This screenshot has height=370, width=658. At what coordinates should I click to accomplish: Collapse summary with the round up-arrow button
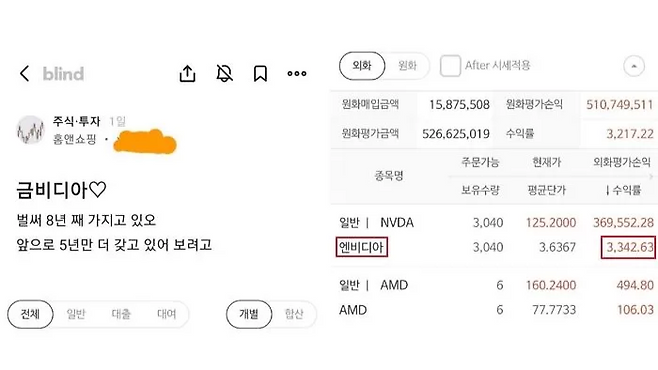pos(634,66)
